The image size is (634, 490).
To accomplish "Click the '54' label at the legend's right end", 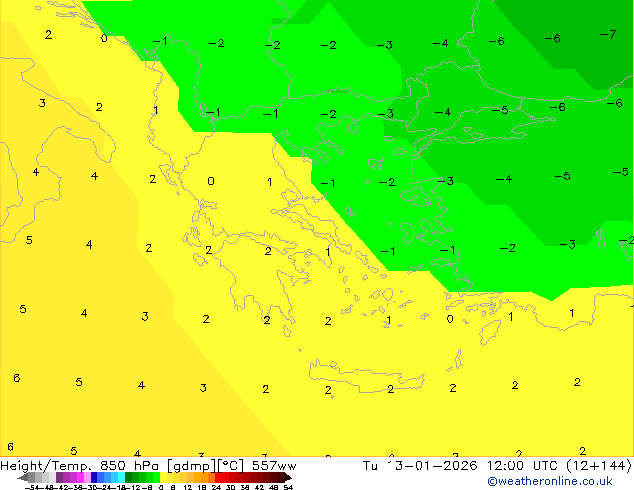I will [288, 488].
